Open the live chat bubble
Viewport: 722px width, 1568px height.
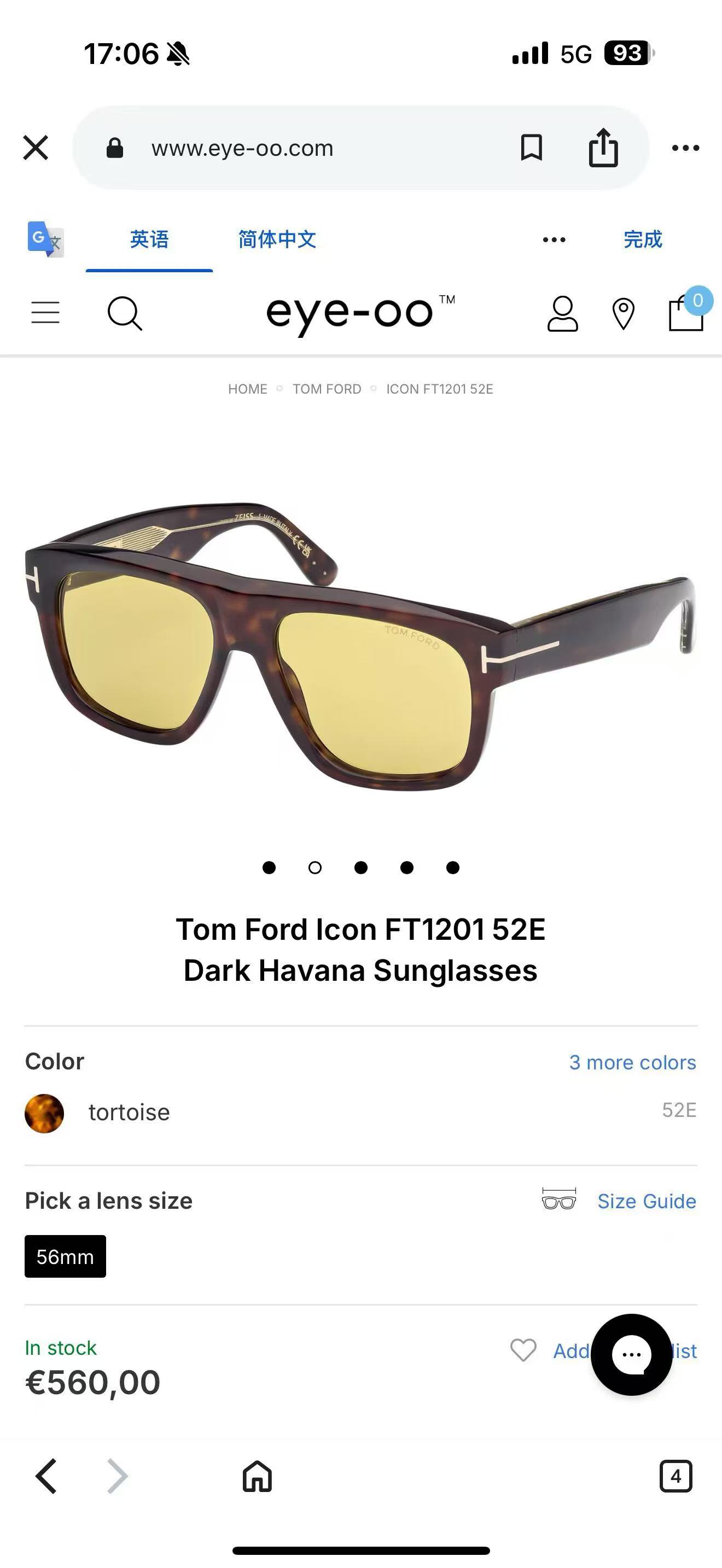(631, 1354)
